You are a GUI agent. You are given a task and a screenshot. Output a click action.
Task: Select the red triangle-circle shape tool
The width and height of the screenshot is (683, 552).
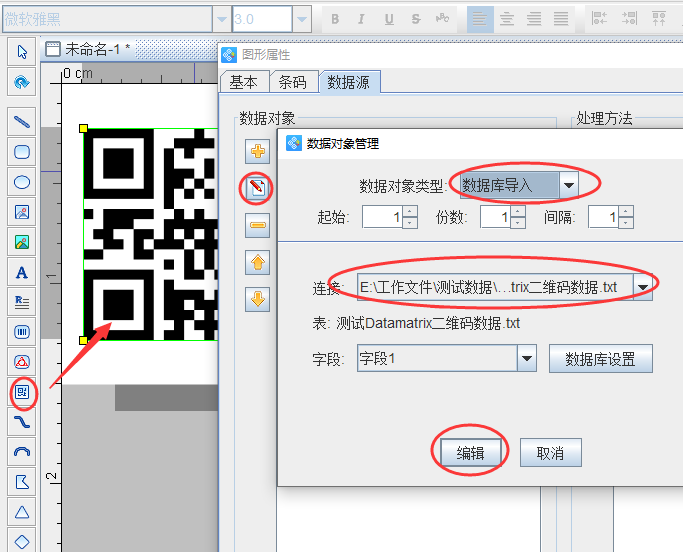[22, 362]
